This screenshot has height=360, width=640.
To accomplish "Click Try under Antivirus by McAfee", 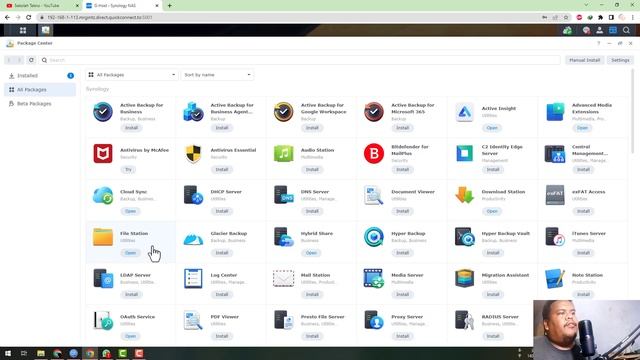I will coord(129,169).
